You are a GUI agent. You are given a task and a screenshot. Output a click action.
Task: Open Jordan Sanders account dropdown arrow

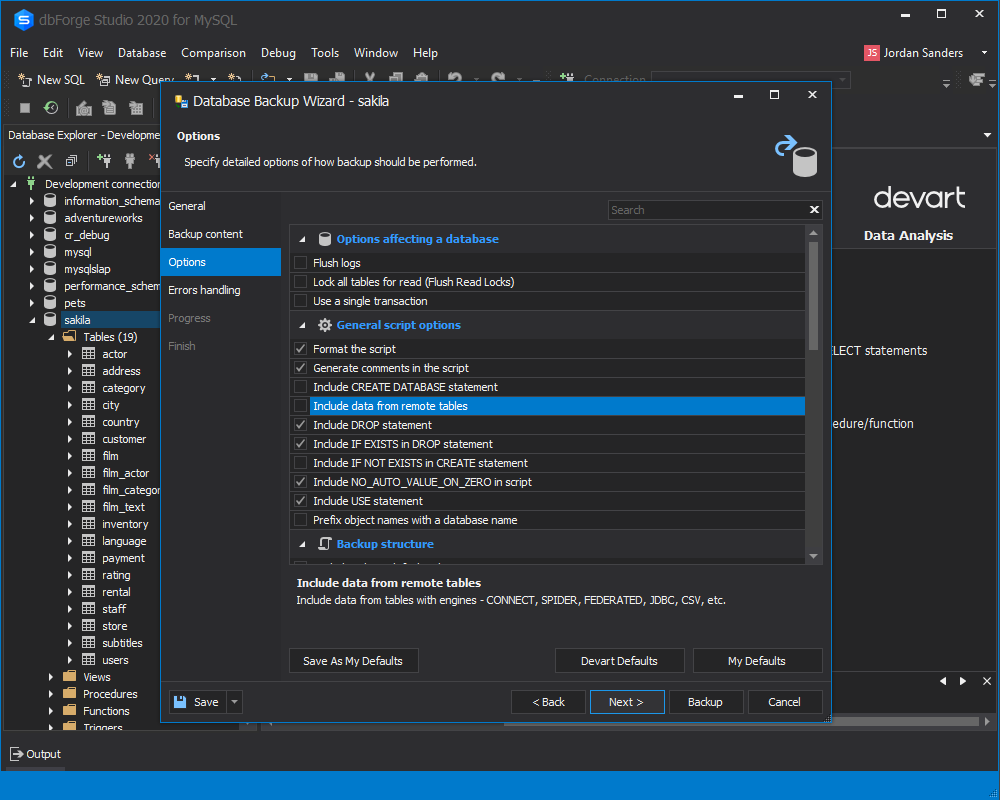click(x=985, y=53)
